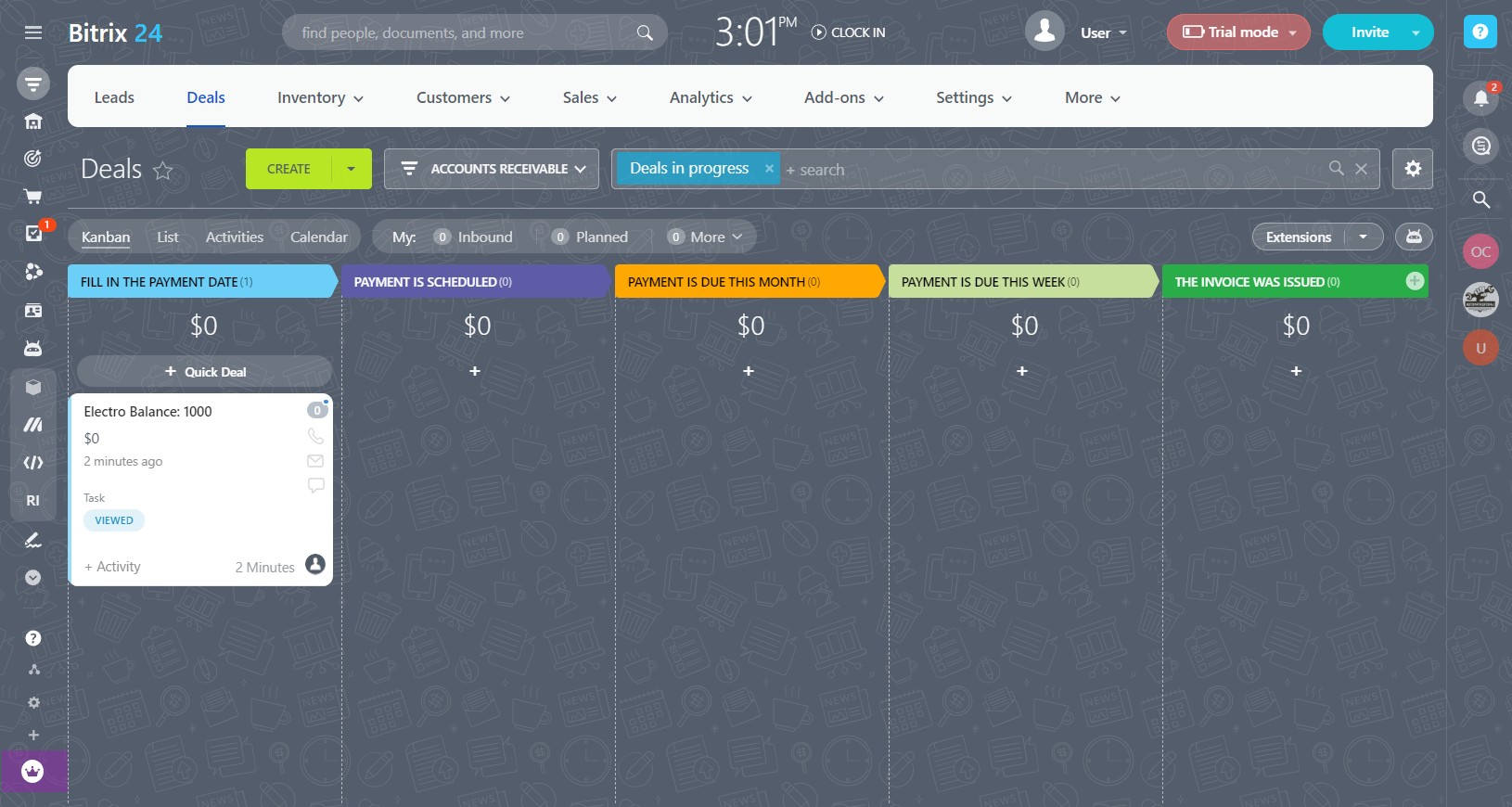Click the notifications bell icon

1480,97
